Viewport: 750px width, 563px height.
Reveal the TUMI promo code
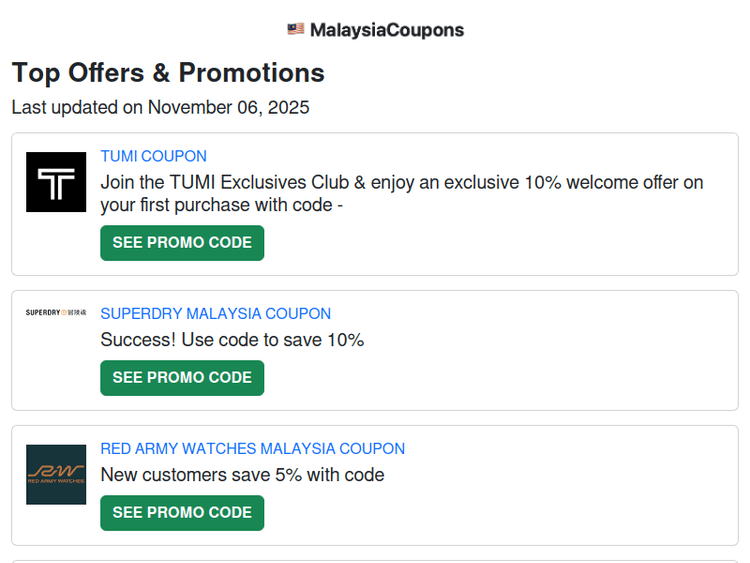182,243
